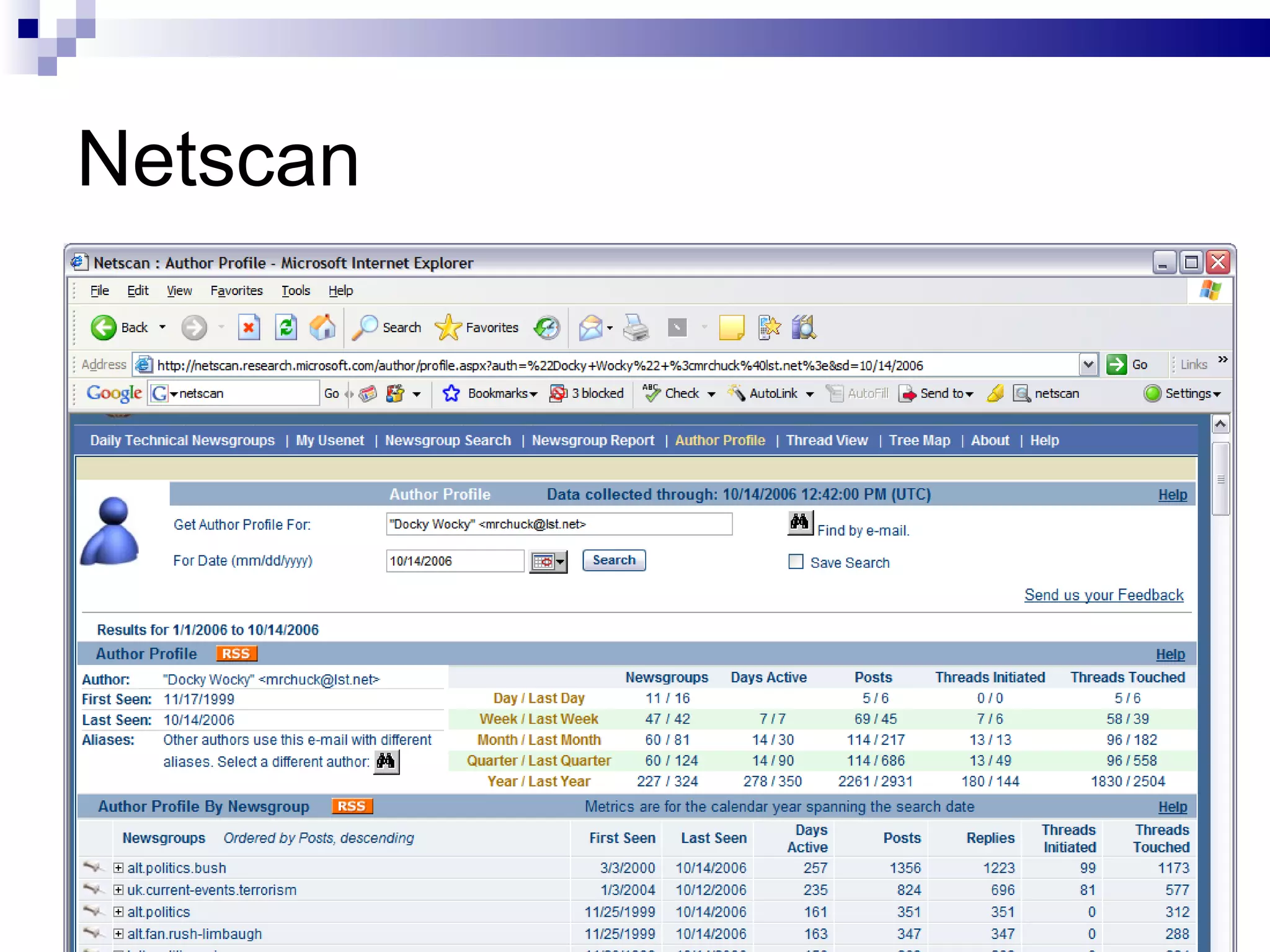Click the AutoFill icon

pyautogui.click(x=835, y=393)
